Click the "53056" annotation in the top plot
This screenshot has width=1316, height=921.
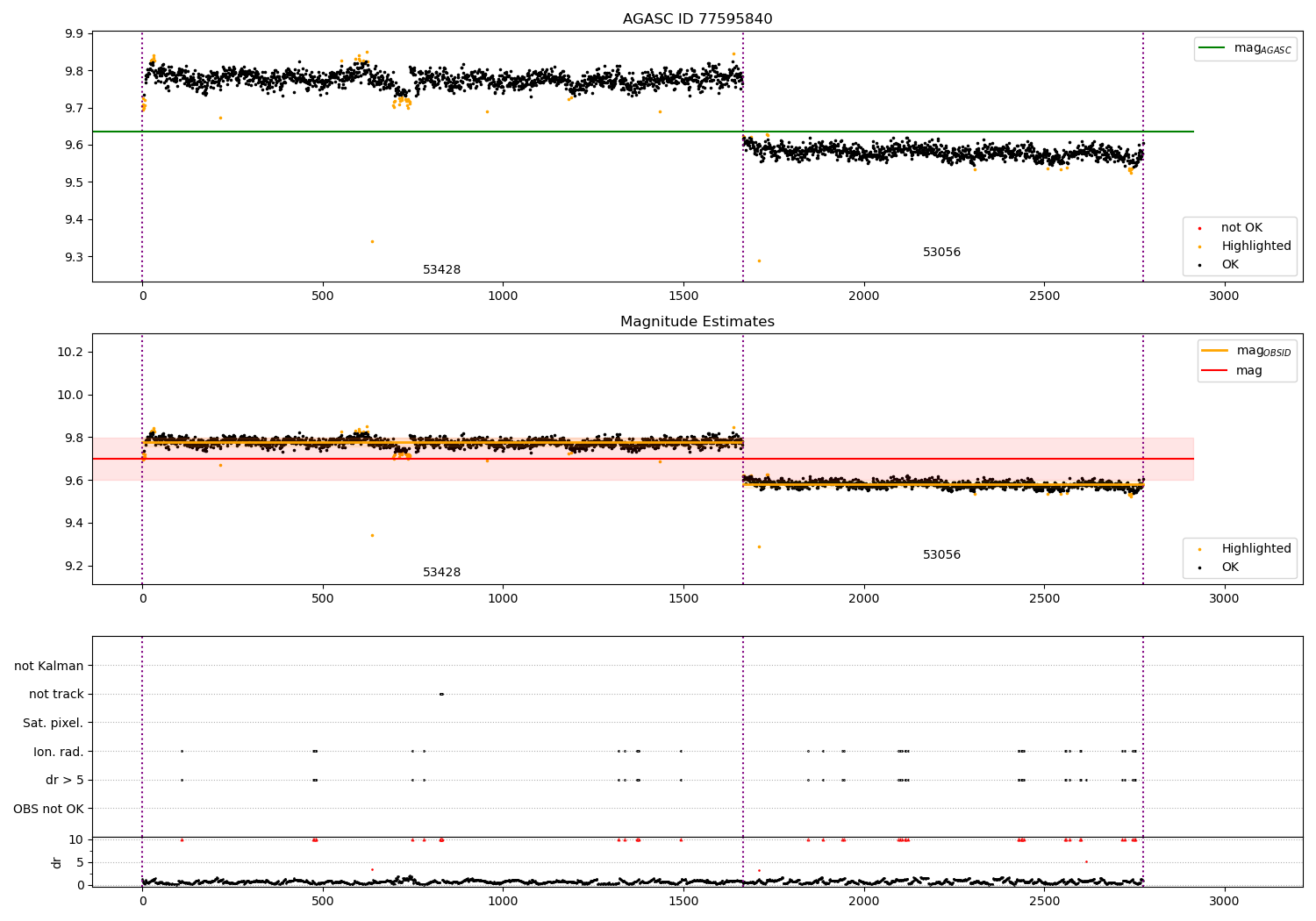[941, 253]
